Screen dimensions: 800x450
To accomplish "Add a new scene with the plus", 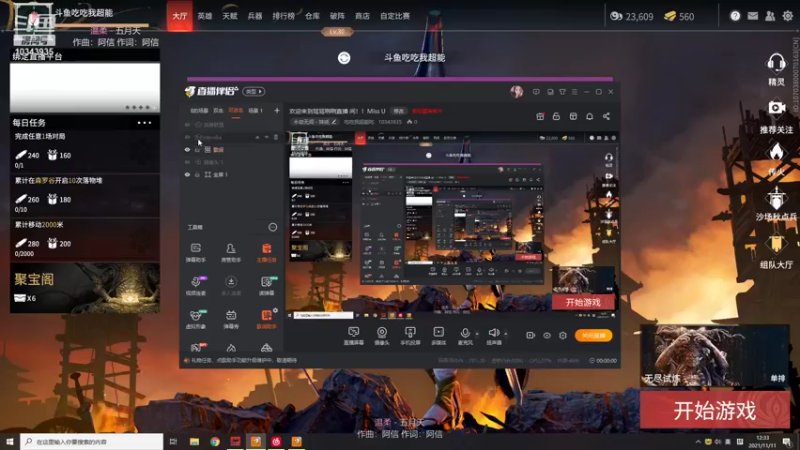I will coord(277,111).
